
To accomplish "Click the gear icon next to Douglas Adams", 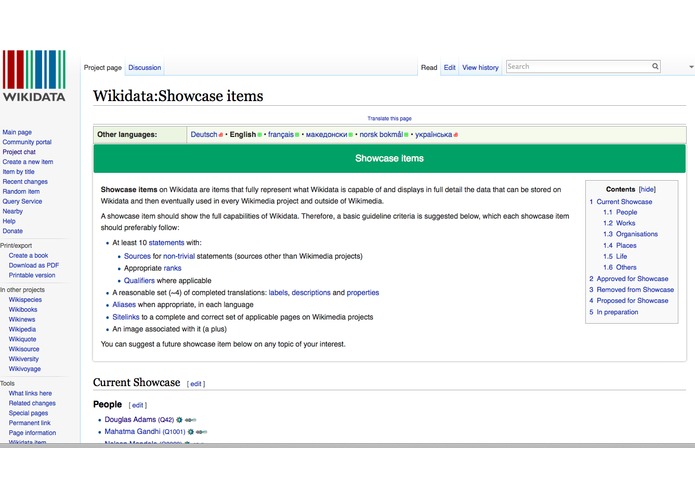I will (180, 420).
